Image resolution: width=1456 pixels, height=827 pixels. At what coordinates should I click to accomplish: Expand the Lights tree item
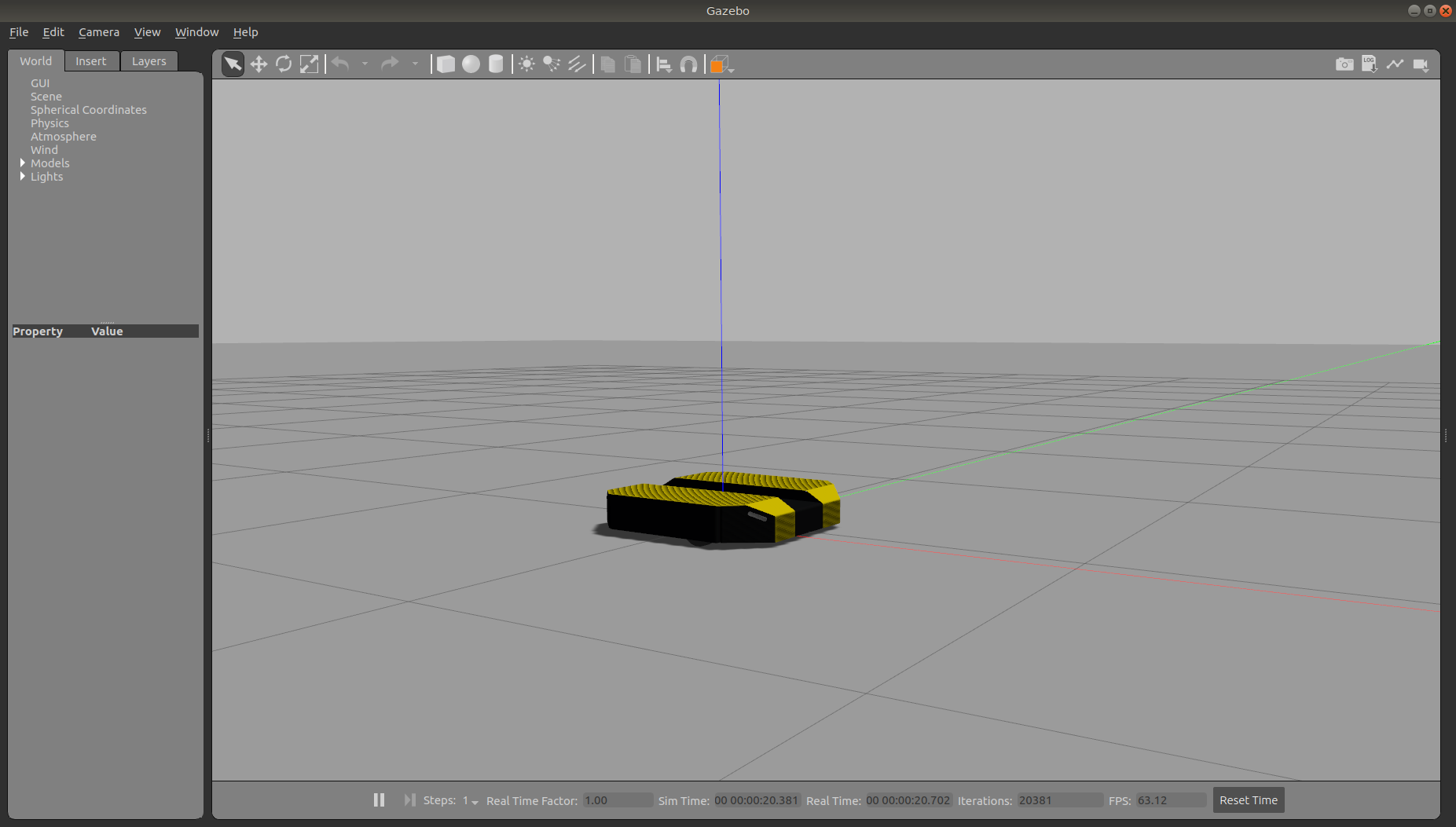(22, 177)
